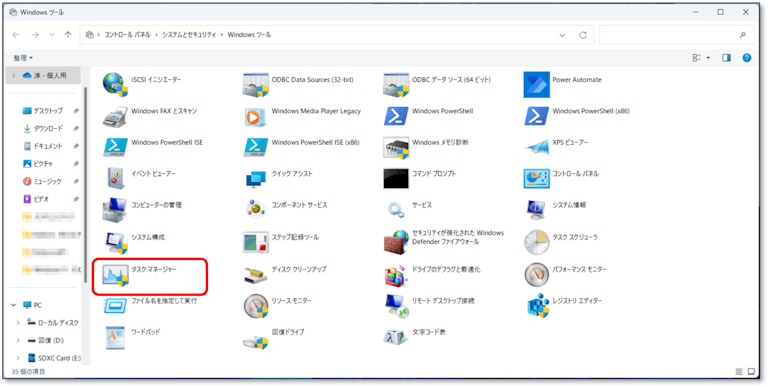Screen dimensions: 768x387
Task: Click the 文字コード表 icon
Action: [x=396, y=337]
